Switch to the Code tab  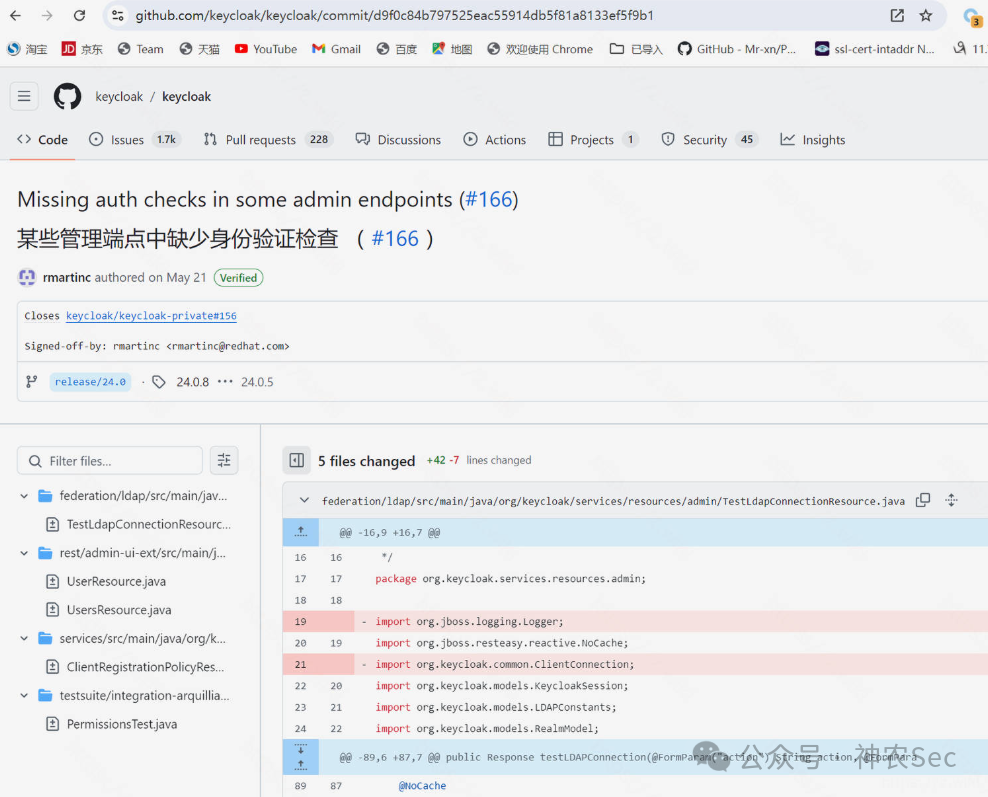[42, 140]
